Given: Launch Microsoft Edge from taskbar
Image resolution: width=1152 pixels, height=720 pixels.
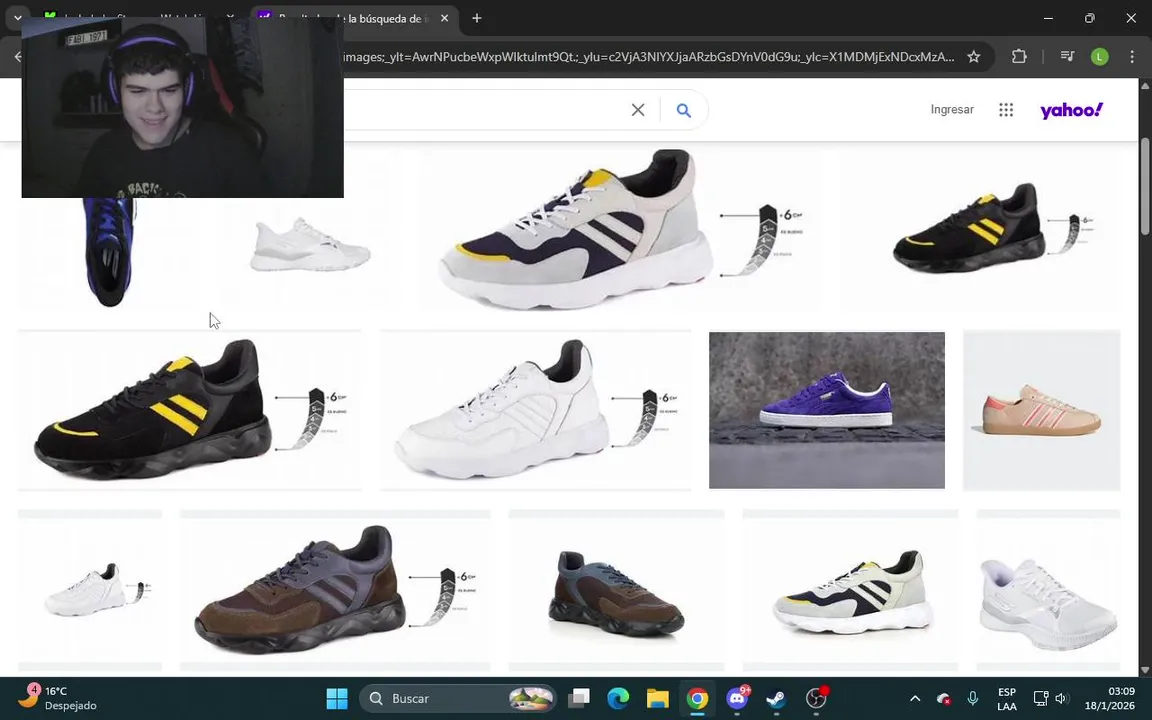Looking at the screenshot, I should [618, 698].
